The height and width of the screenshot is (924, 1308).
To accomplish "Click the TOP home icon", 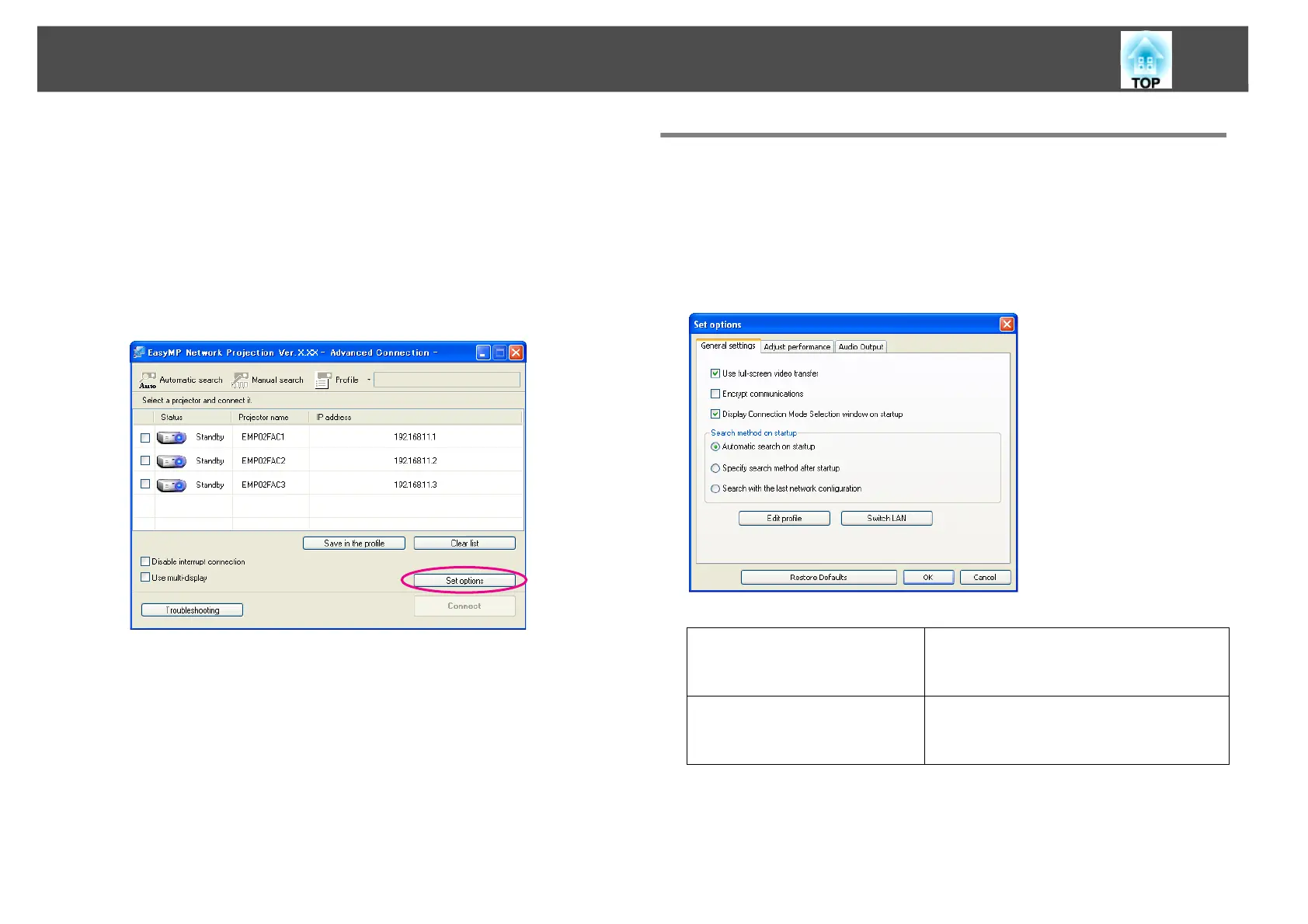I will (x=1146, y=60).
